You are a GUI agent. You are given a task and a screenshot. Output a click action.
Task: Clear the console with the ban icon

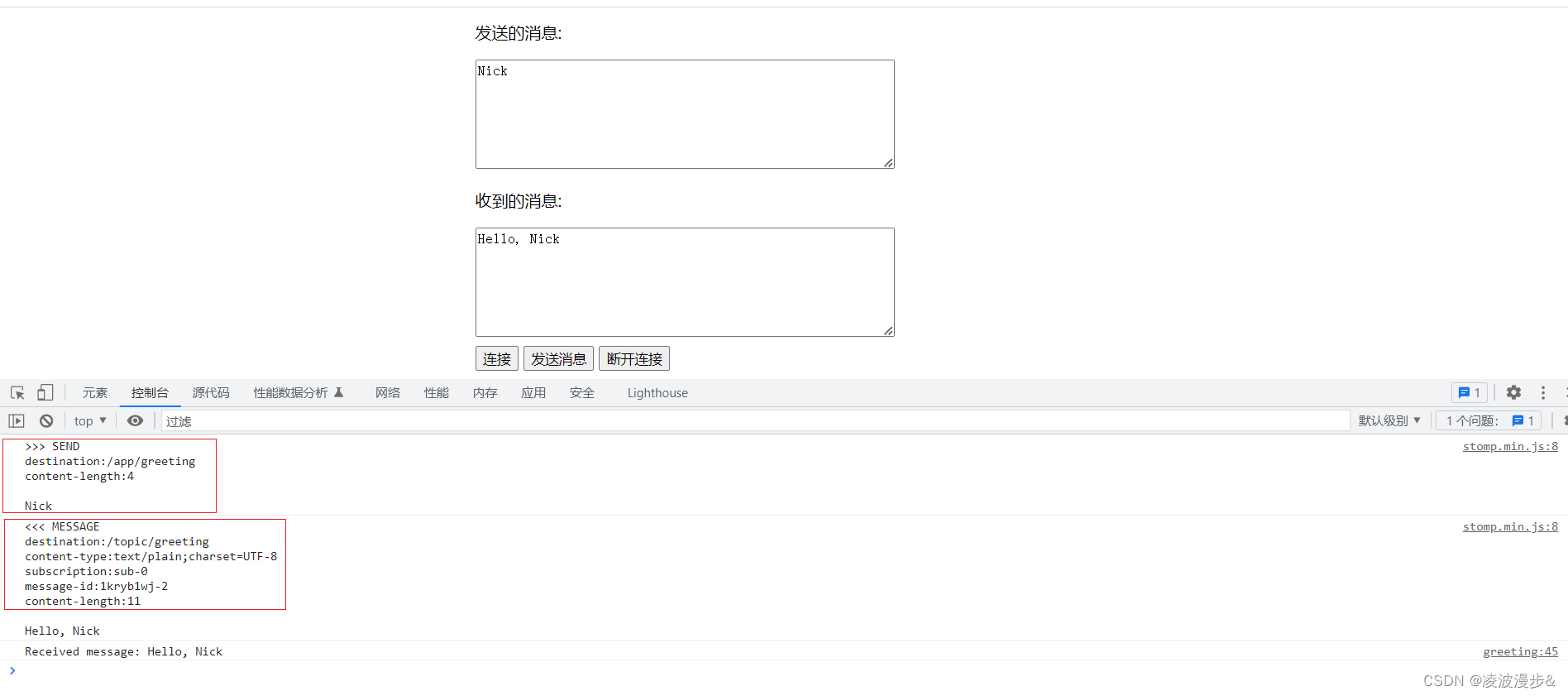click(46, 421)
